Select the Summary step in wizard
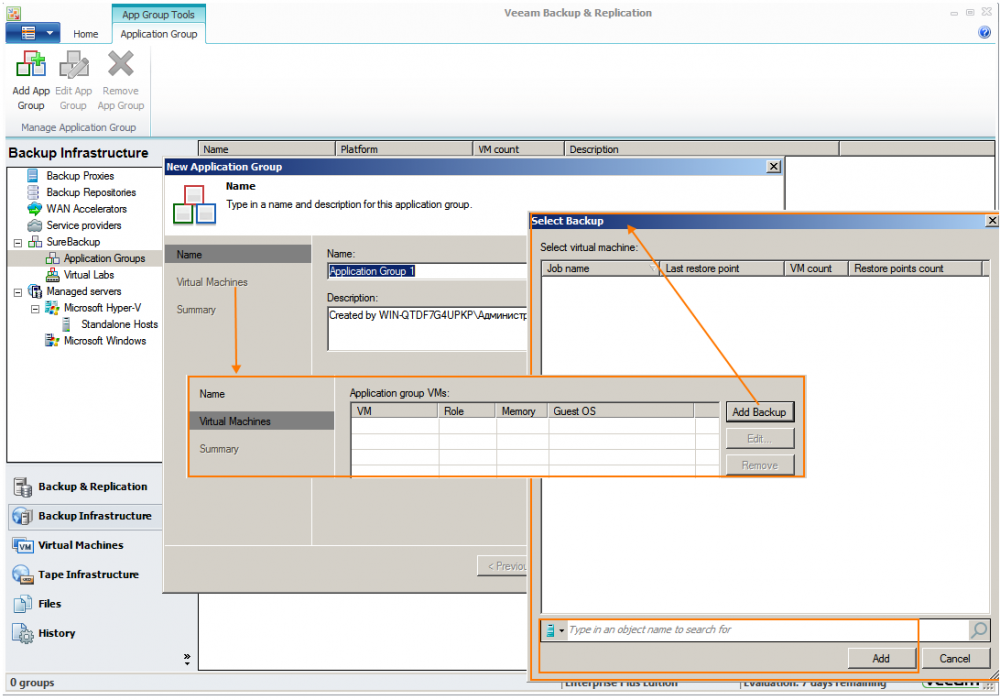 tap(196, 309)
